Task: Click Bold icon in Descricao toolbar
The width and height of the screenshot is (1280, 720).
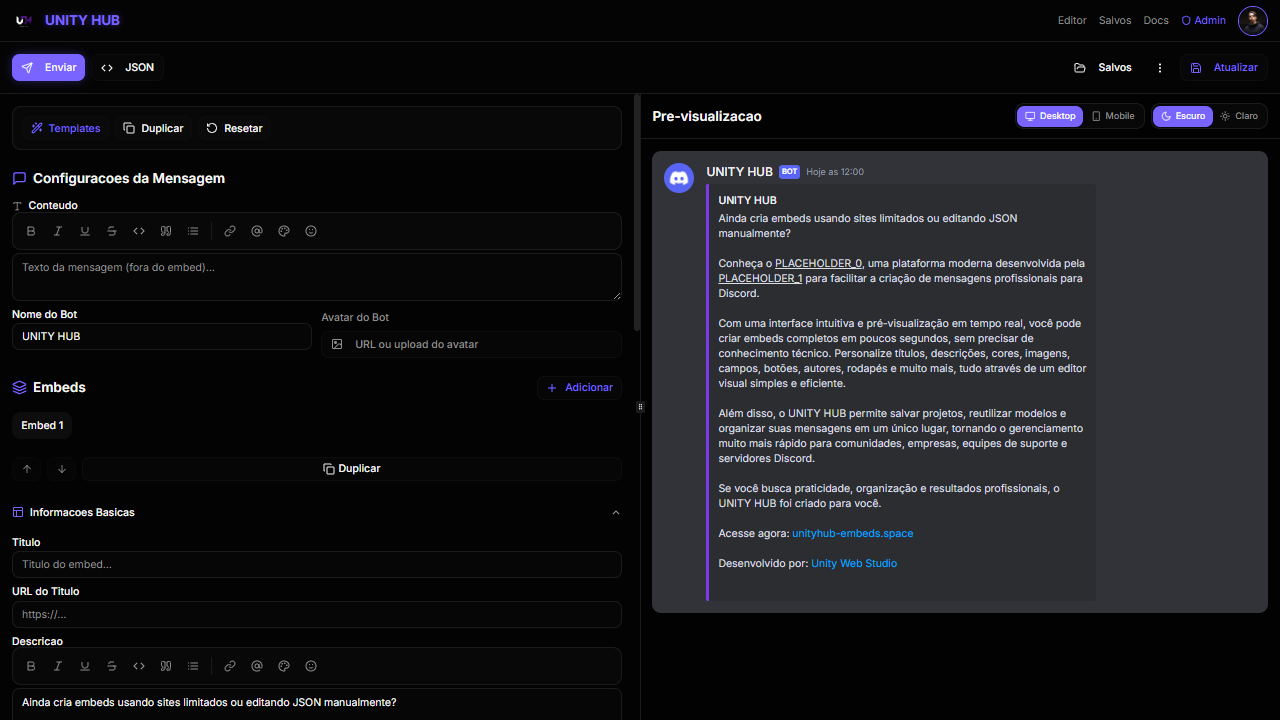Action: (x=31, y=666)
